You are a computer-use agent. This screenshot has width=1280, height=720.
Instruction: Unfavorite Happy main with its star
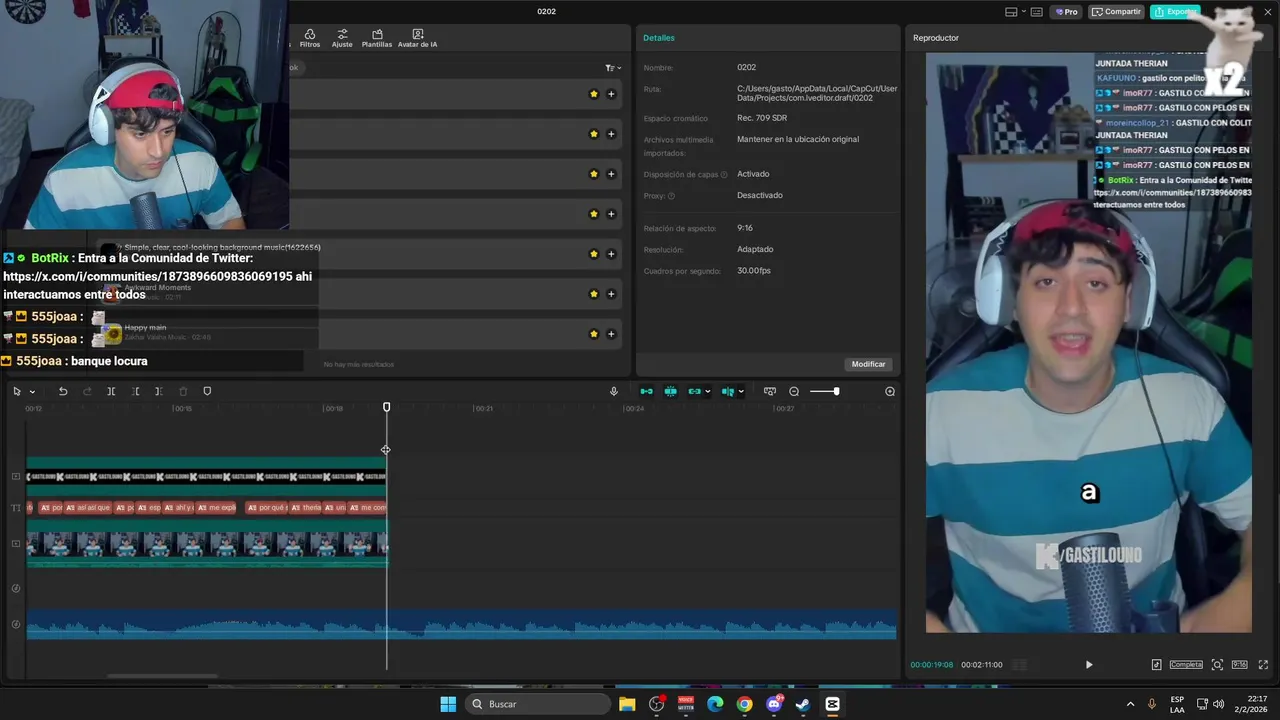pyautogui.click(x=594, y=334)
